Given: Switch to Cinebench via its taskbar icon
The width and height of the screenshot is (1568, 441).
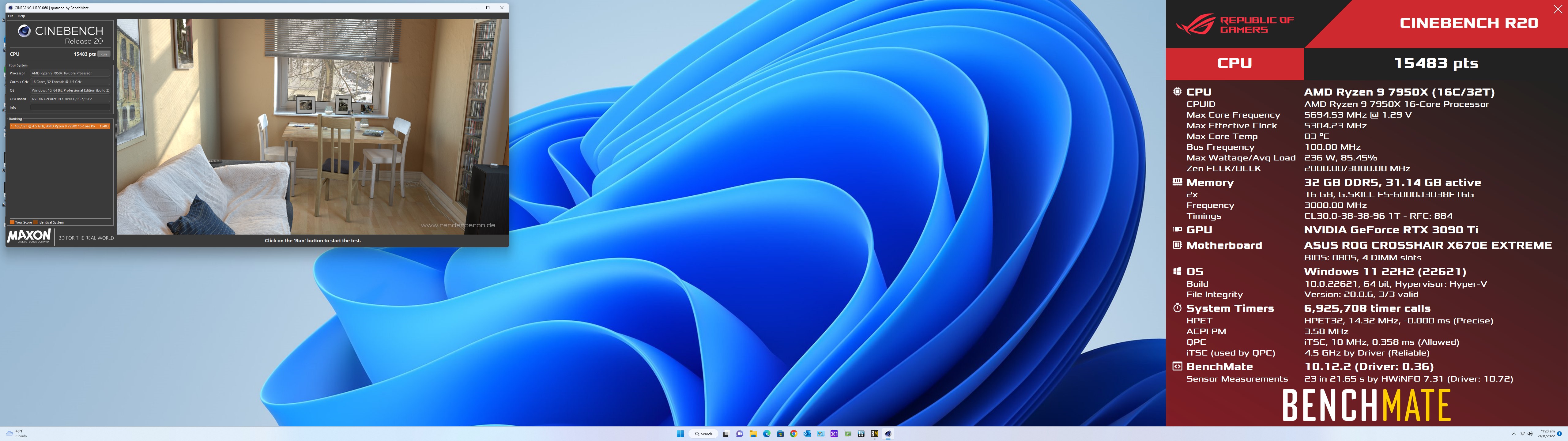Looking at the screenshot, I should [x=888, y=434].
